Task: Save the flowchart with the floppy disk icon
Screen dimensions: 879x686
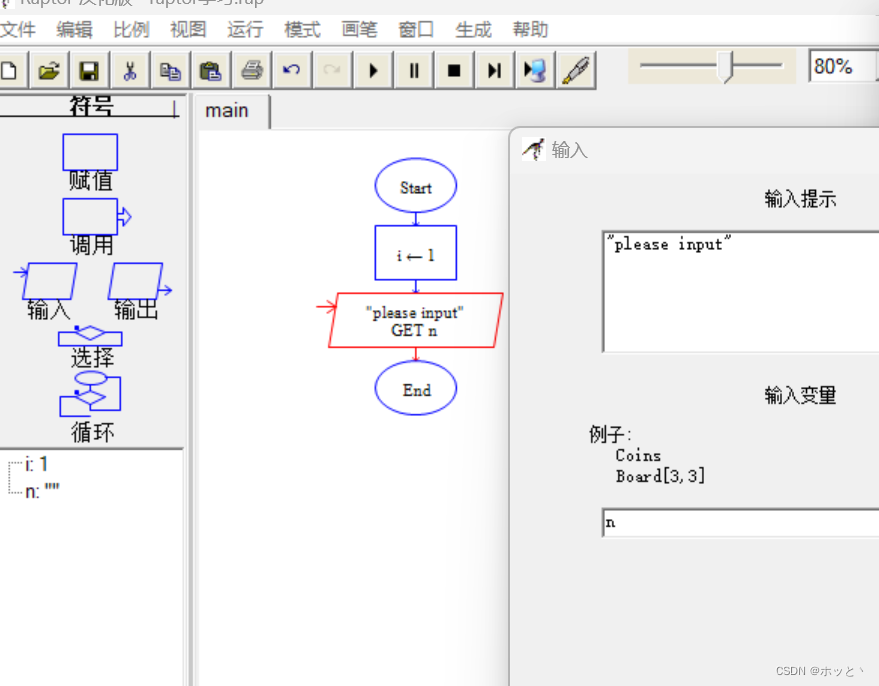Action: tap(90, 71)
